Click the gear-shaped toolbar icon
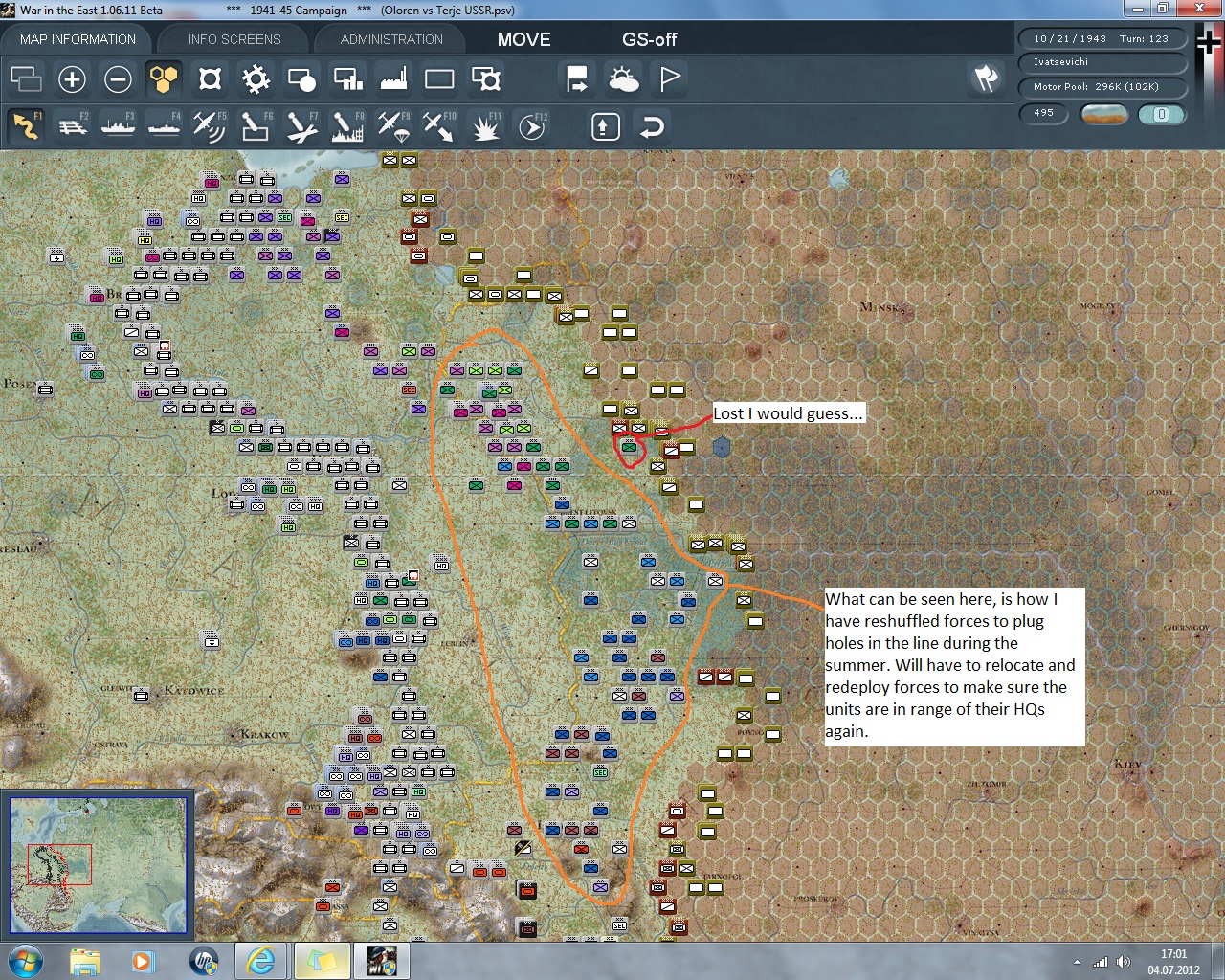This screenshot has width=1225, height=980. point(256,78)
